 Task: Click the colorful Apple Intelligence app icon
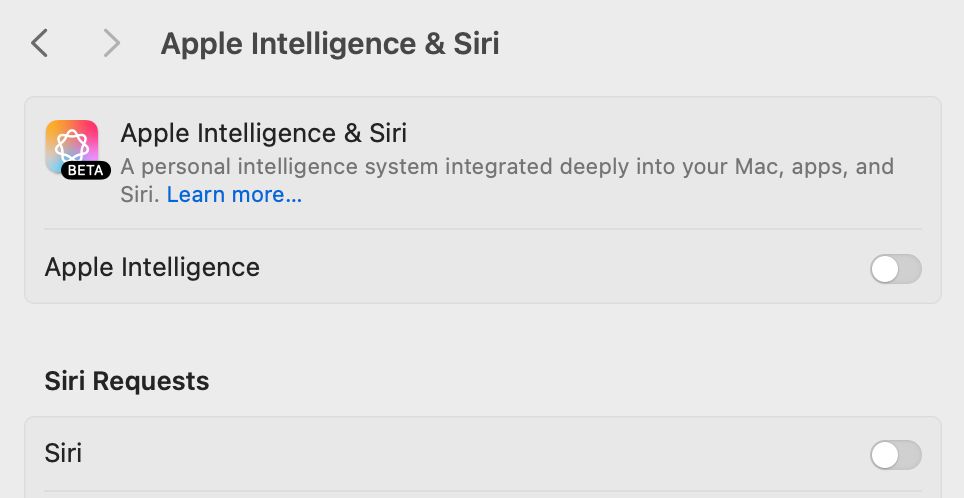[x=72, y=147]
